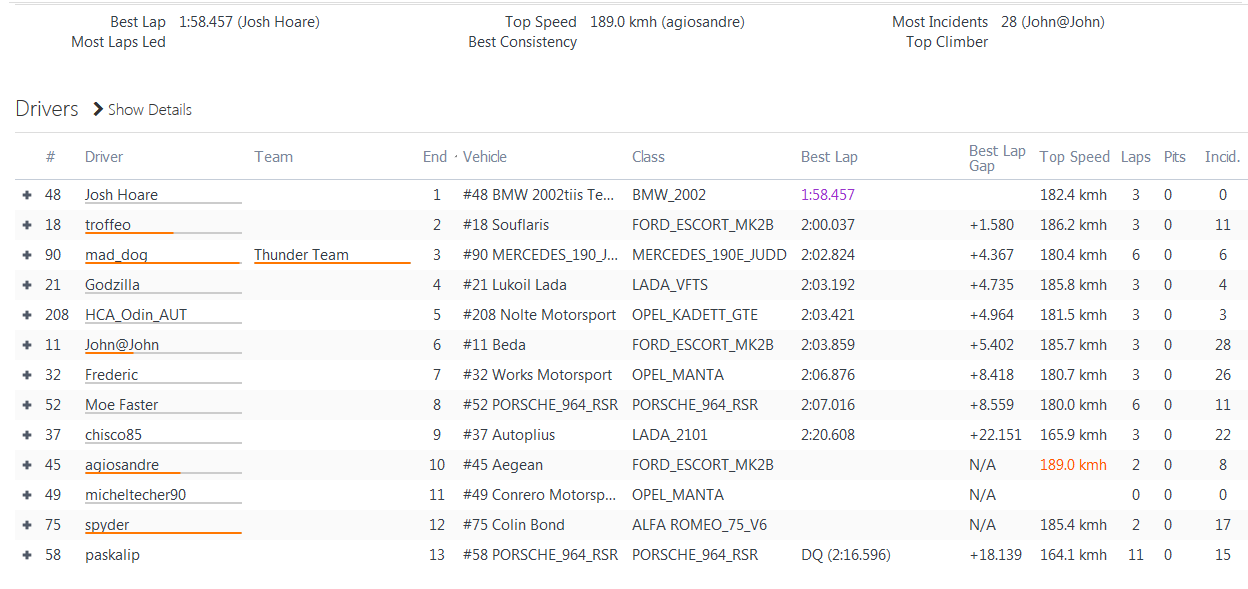Expand row details for Josh Hoare
The height and width of the screenshot is (589, 1248).
[27, 195]
